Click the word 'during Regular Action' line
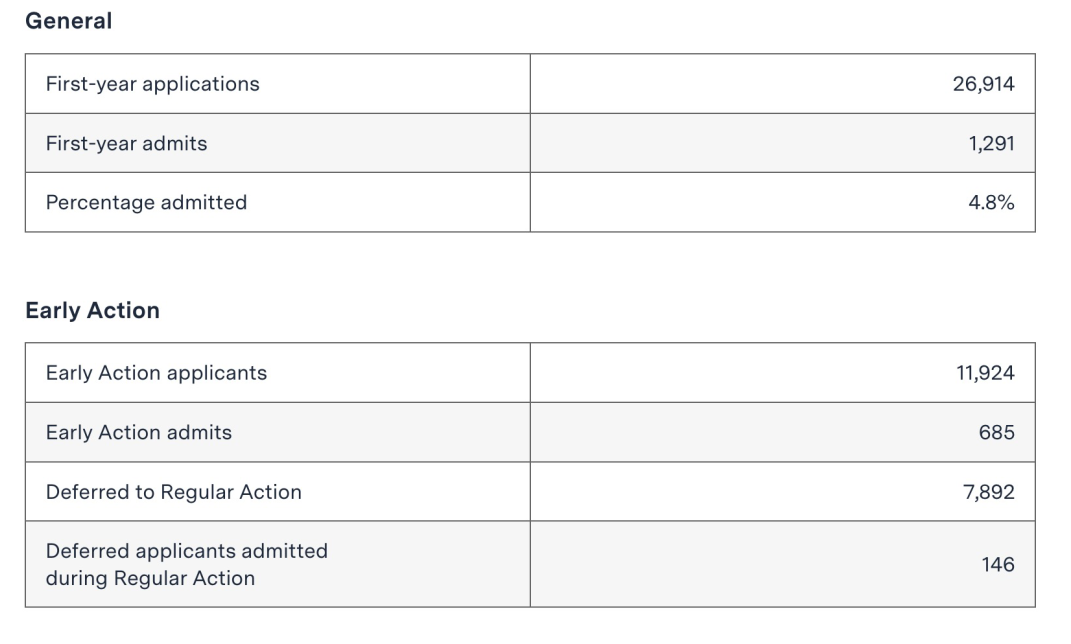The width and height of the screenshot is (1071, 644). pyautogui.click(x=150, y=578)
